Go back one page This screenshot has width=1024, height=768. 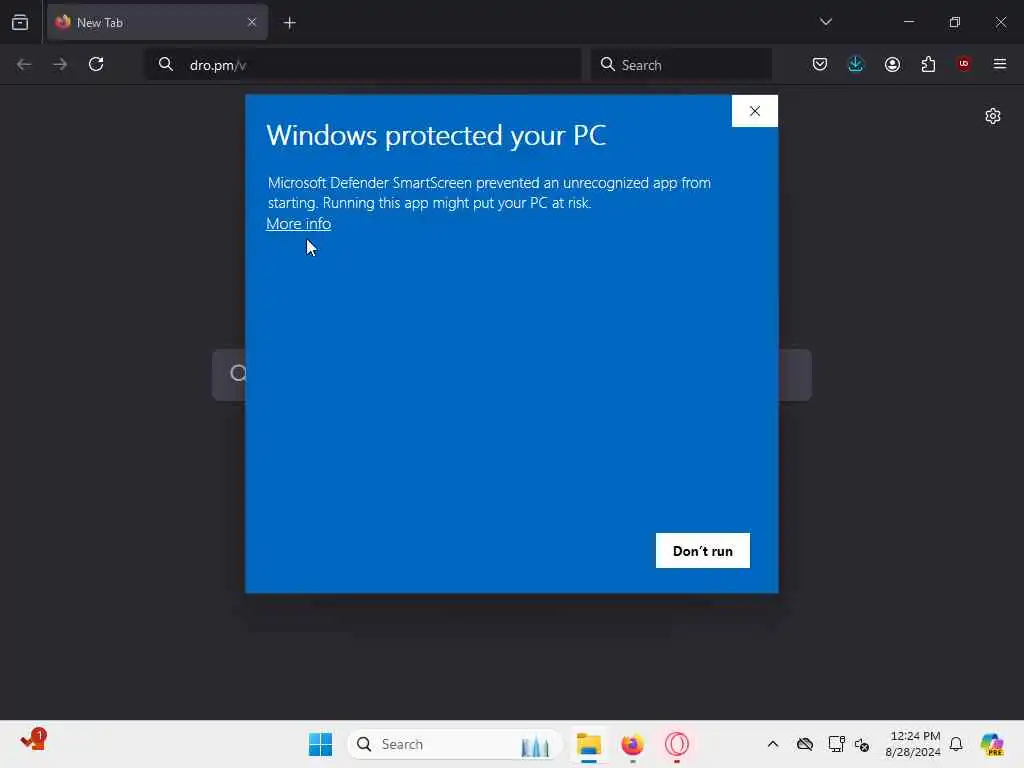click(24, 64)
